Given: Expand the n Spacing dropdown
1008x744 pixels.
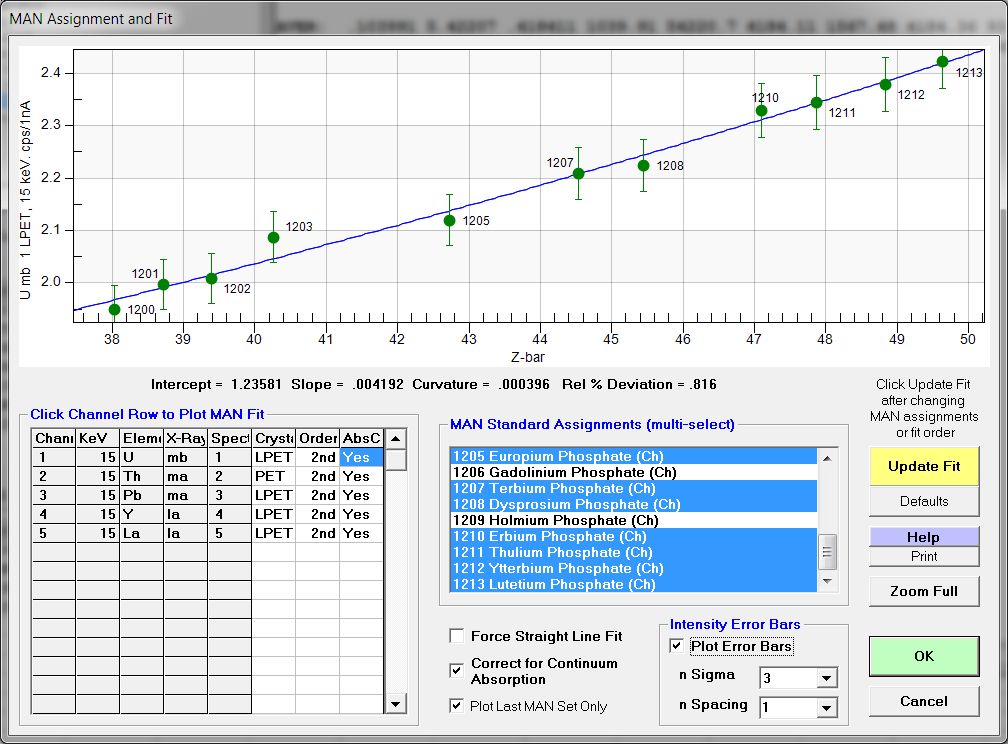Looking at the screenshot, I should click(x=826, y=708).
